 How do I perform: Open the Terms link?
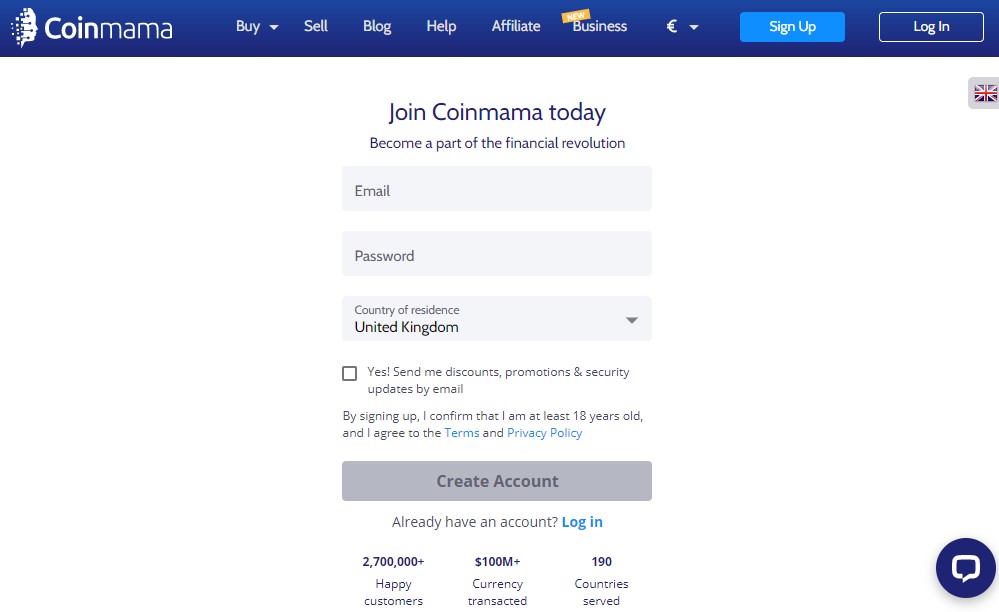[462, 433]
